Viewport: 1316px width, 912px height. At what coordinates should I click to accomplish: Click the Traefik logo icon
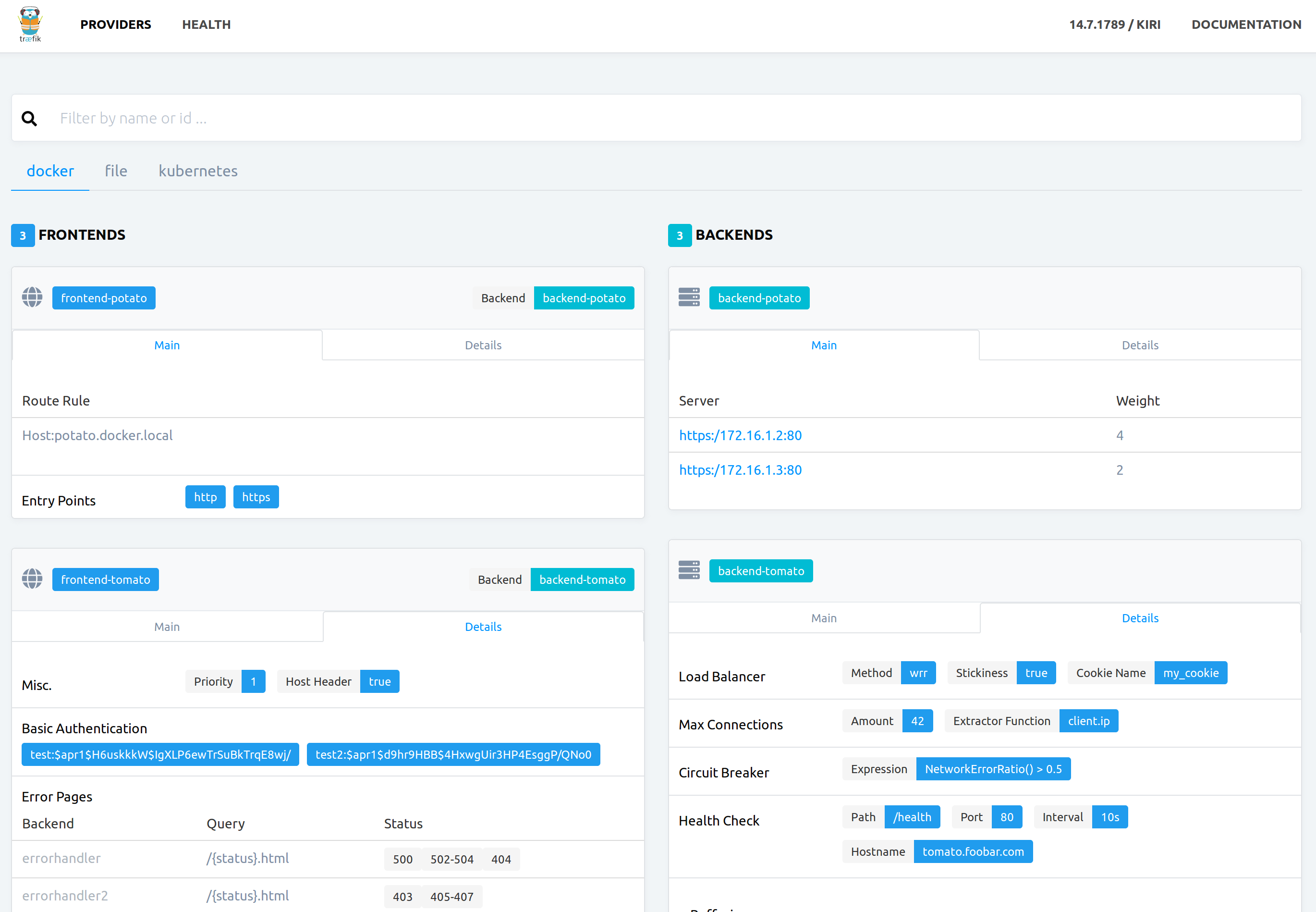(x=30, y=24)
